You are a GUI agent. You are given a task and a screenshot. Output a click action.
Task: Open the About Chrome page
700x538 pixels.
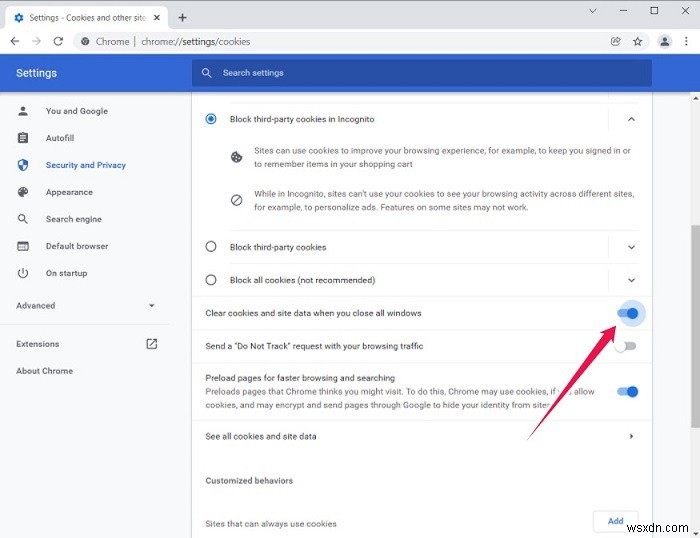45,371
